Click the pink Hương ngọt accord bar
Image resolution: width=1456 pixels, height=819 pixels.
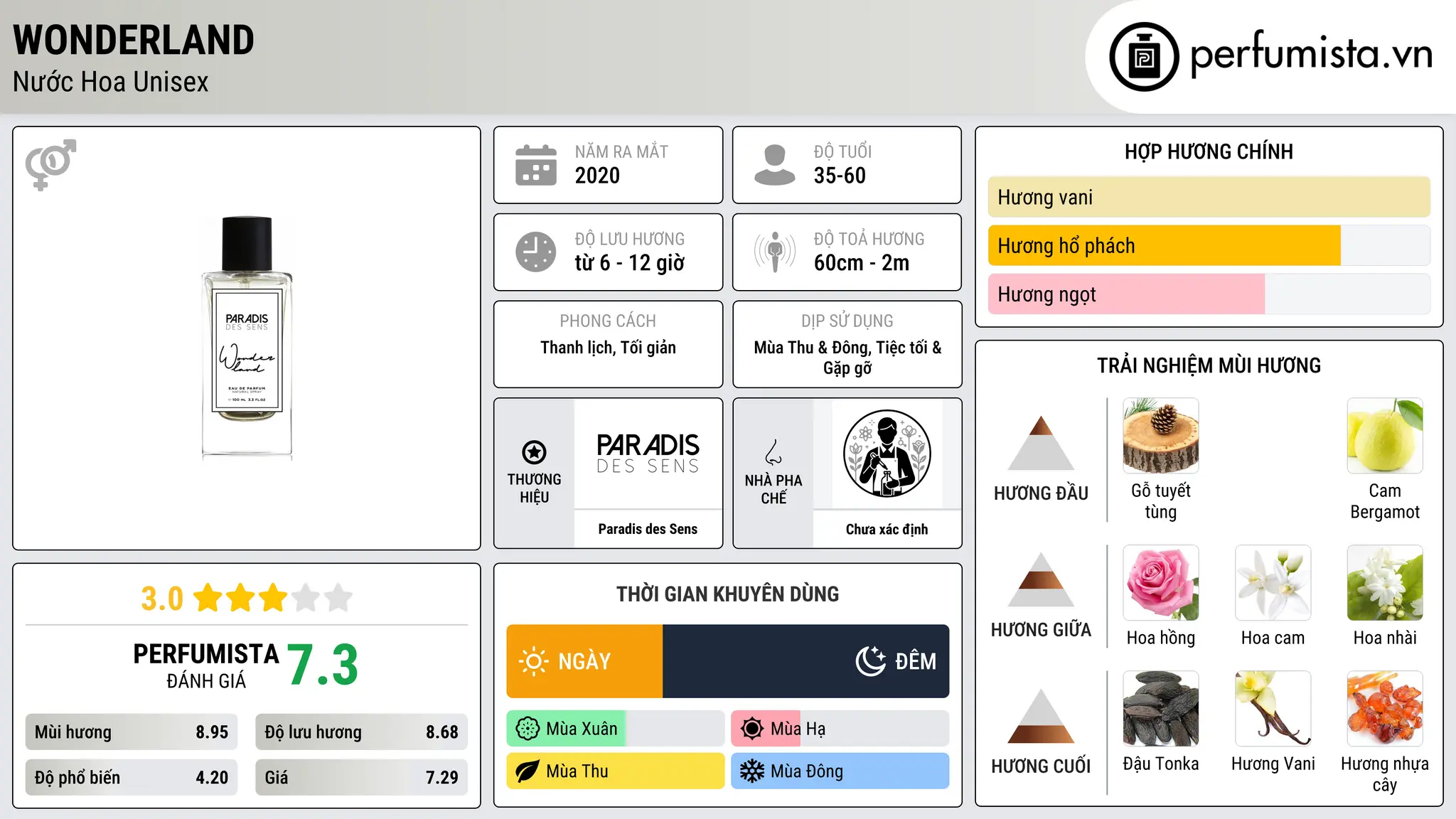(1126, 294)
